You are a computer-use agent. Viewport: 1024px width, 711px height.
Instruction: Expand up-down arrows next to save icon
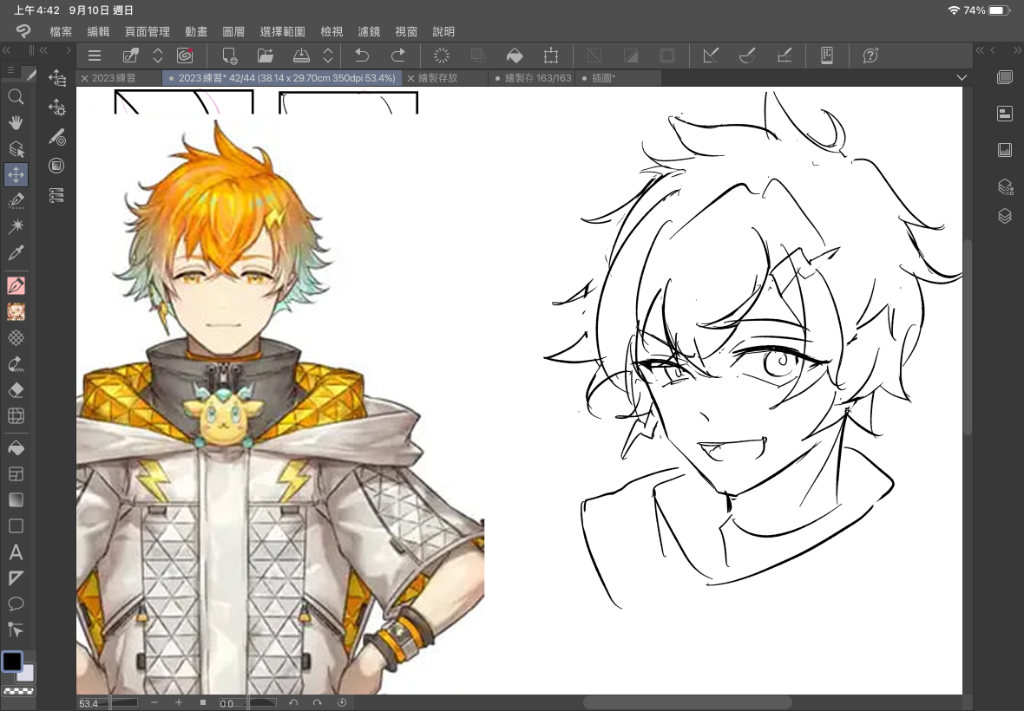click(328, 55)
